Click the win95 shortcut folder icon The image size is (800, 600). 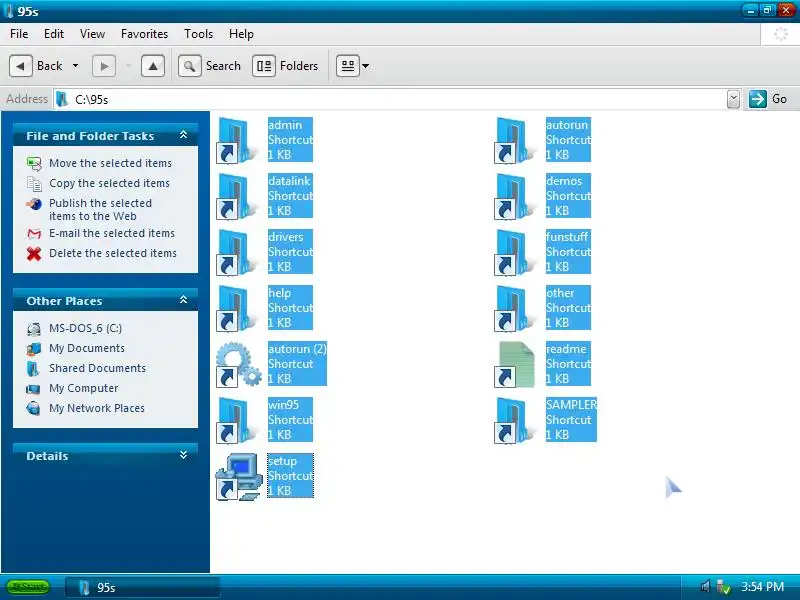[x=238, y=420]
